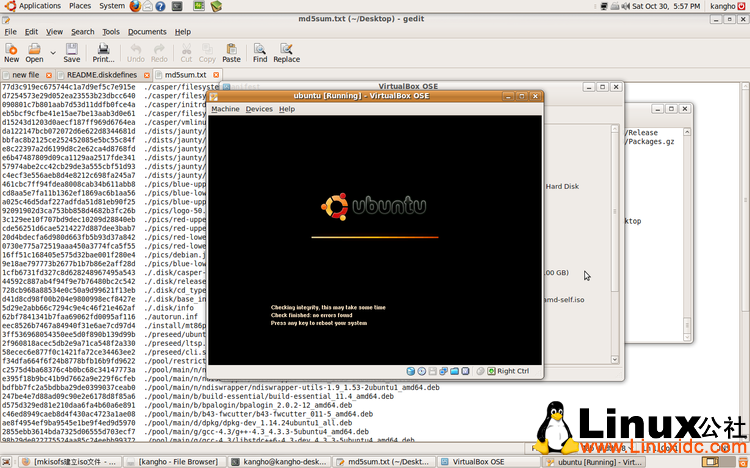Close the 'new file' tab
This screenshot has height=468, width=750.
click(x=49, y=75)
